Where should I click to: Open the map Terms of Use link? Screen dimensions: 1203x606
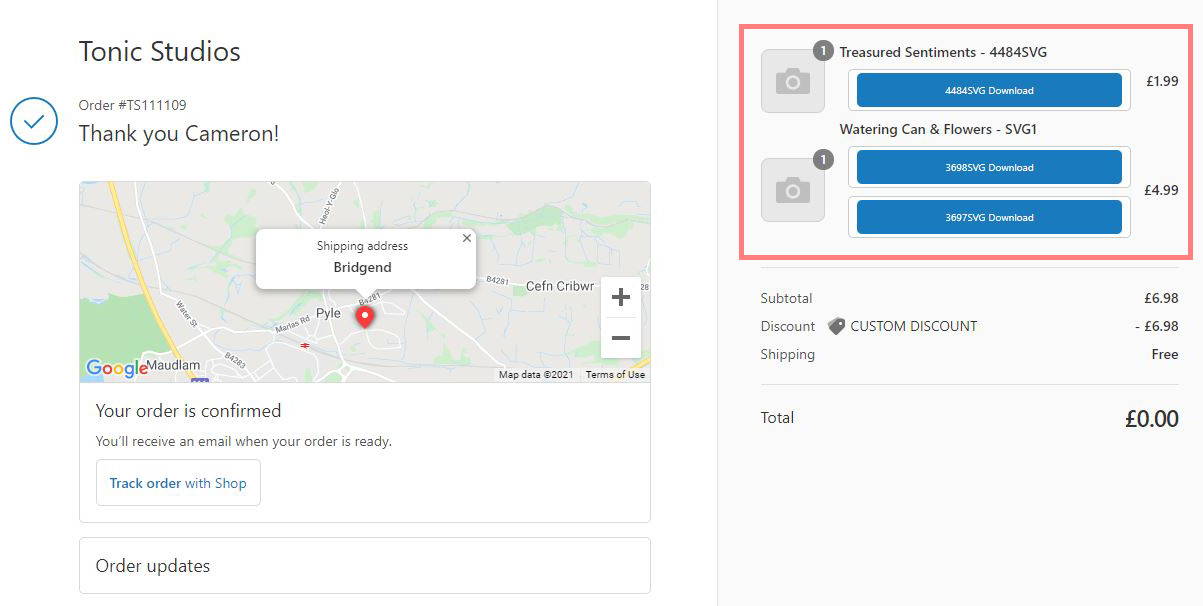(615, 375)
